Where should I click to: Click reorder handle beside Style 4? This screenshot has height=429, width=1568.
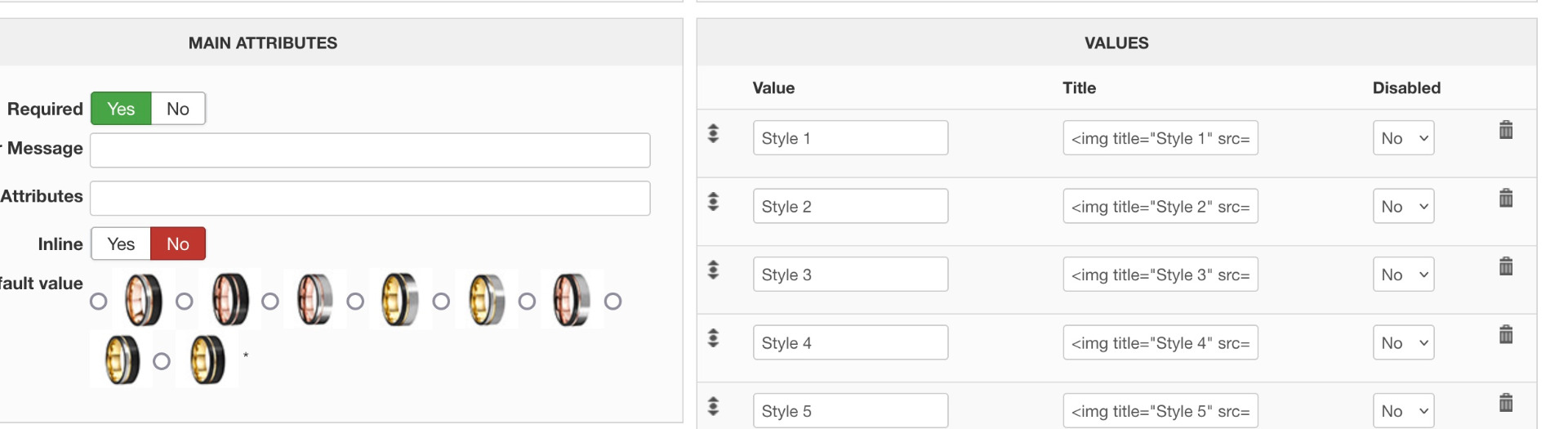(713, 337)
